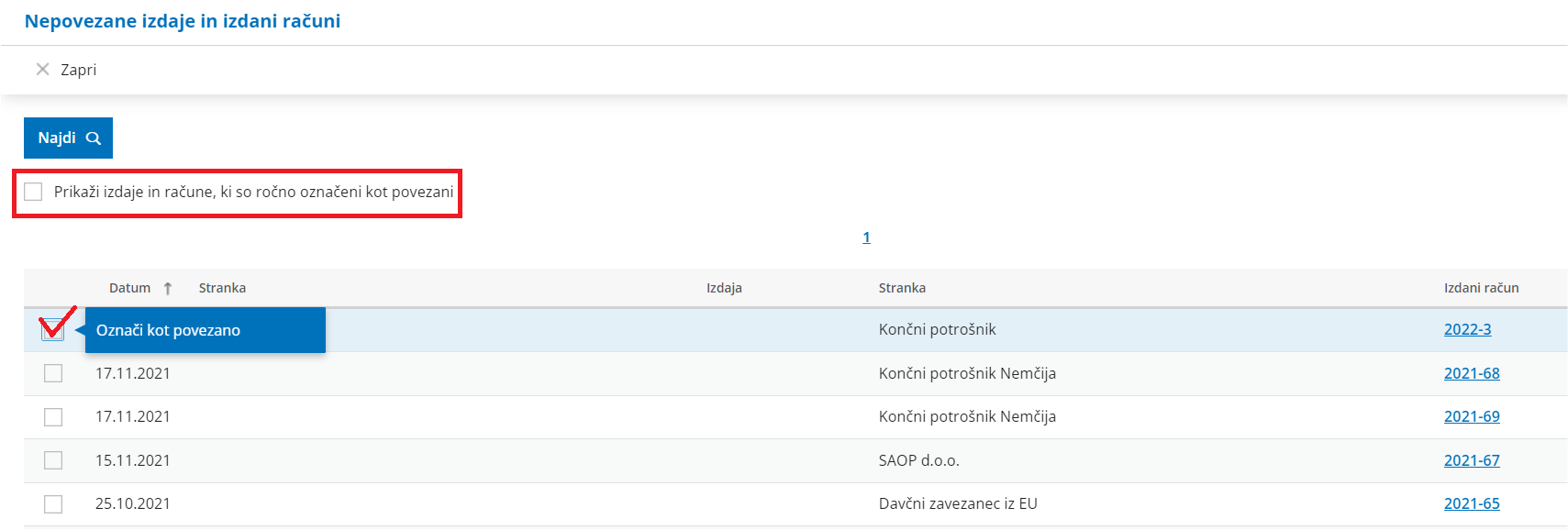
Task: Open issued invoice 2021-67
Action: pos(1472,460)
